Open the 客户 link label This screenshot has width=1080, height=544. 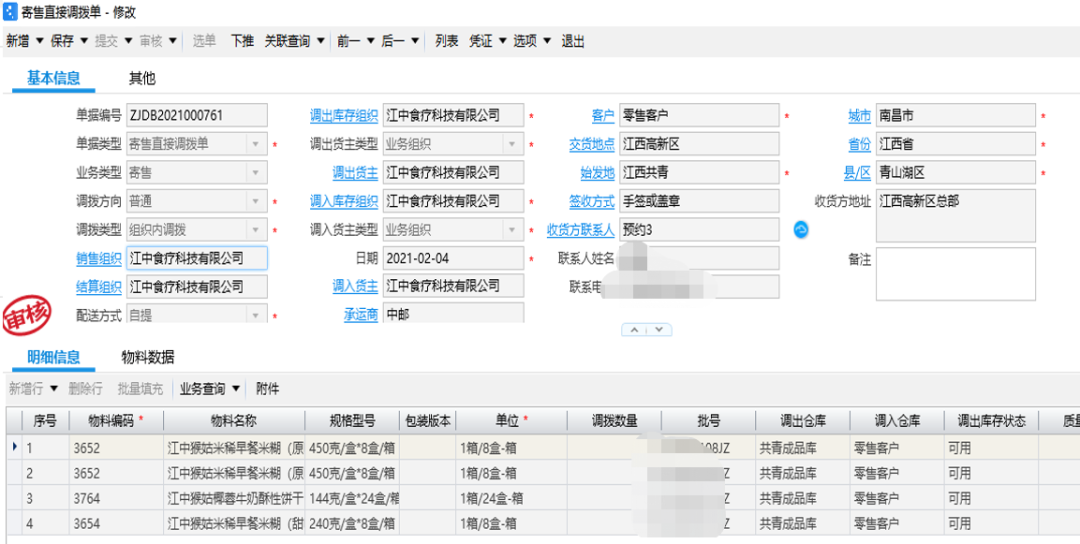point(603,116)
